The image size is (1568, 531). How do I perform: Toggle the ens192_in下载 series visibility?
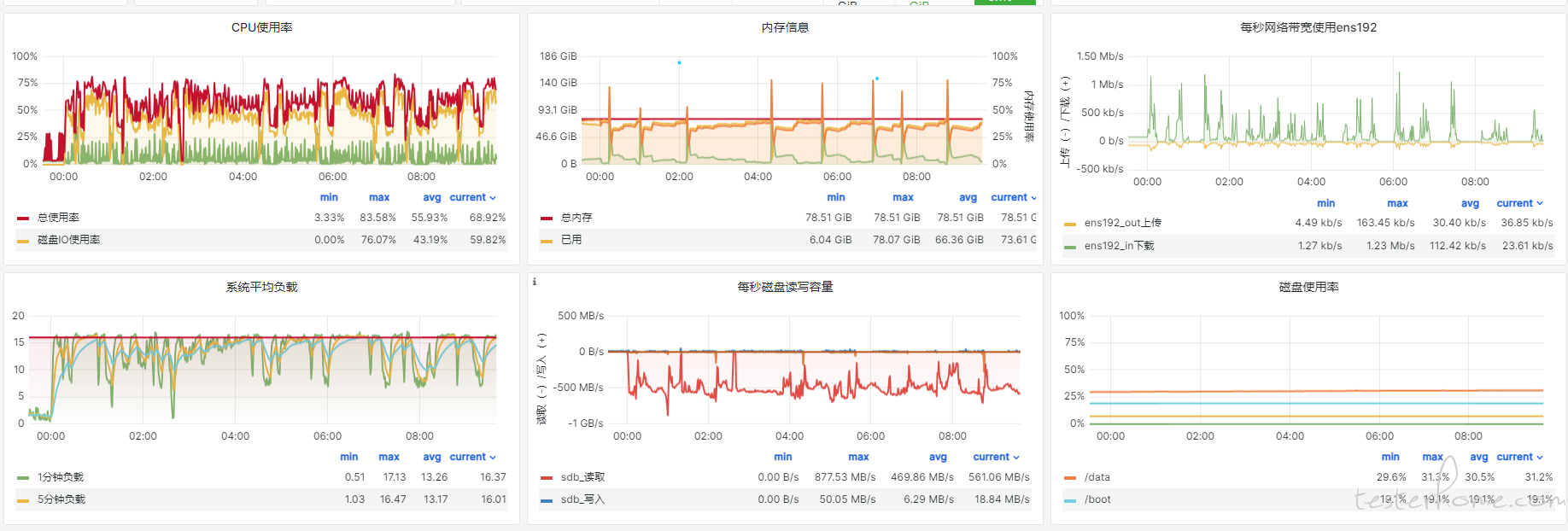(1120, 246)
